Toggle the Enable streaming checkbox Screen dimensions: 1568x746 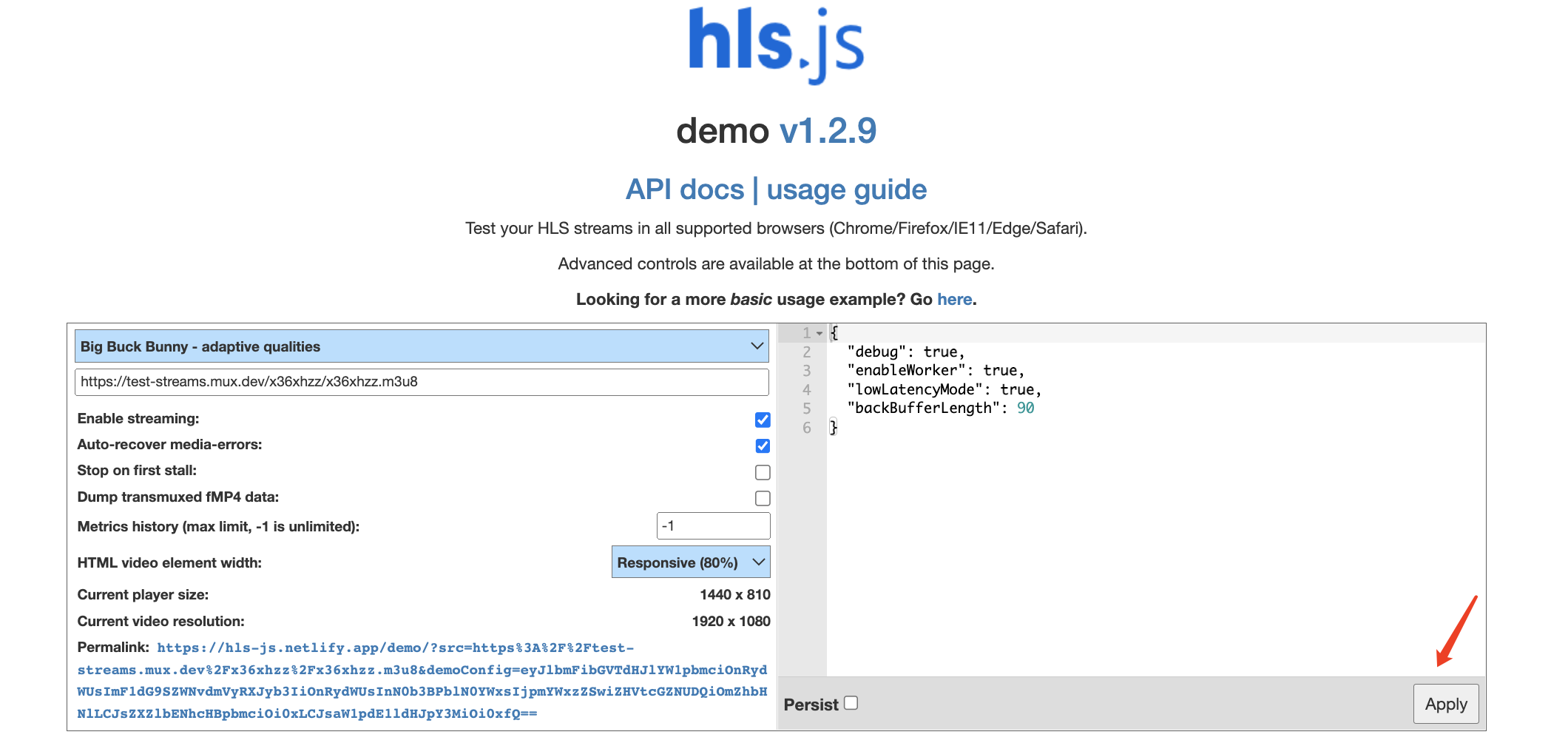(763, 420)
